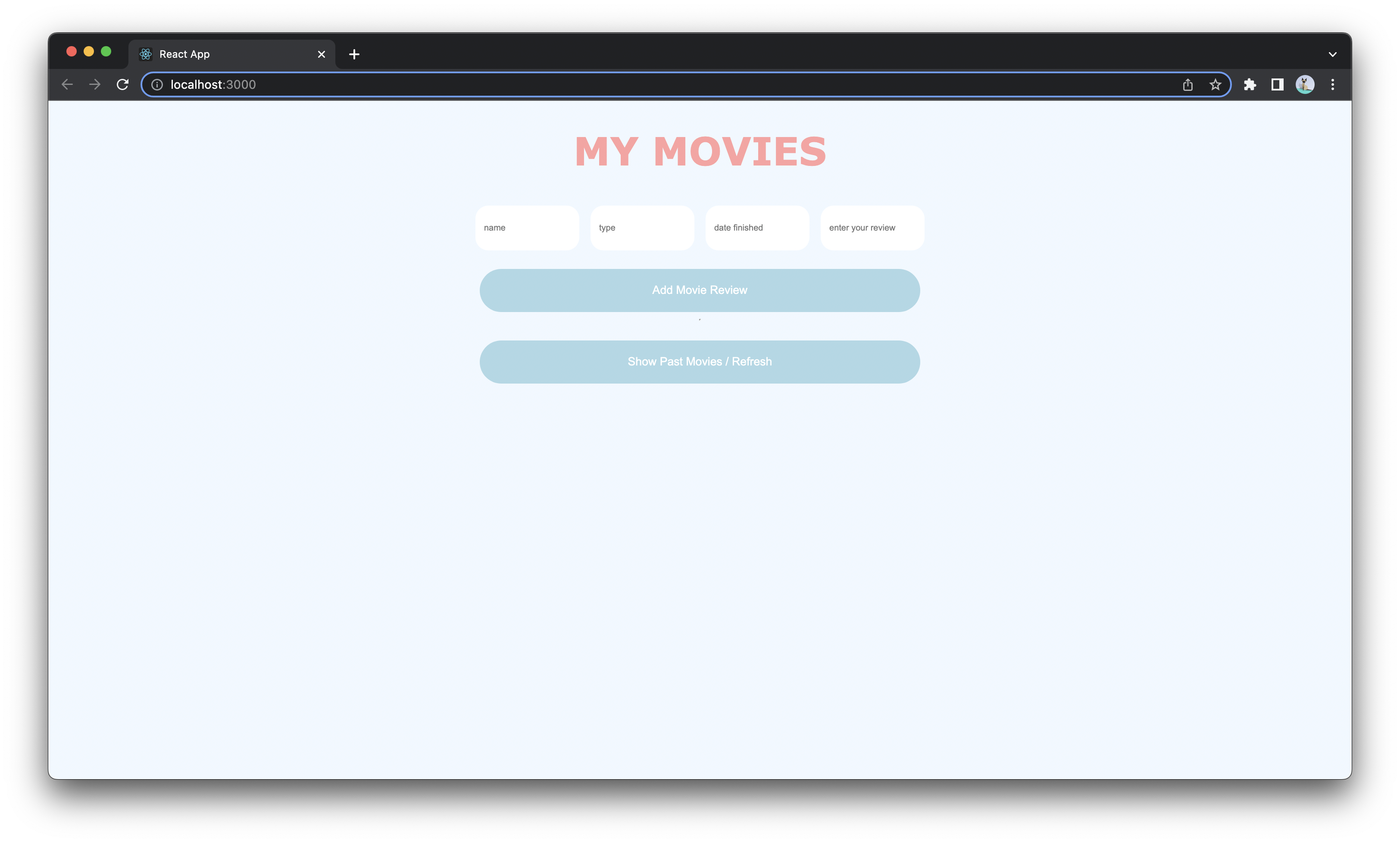This screenshot has height=843, width=1400.
Task: Share the current page via the share icon
Action: [x=1187, y=84]
